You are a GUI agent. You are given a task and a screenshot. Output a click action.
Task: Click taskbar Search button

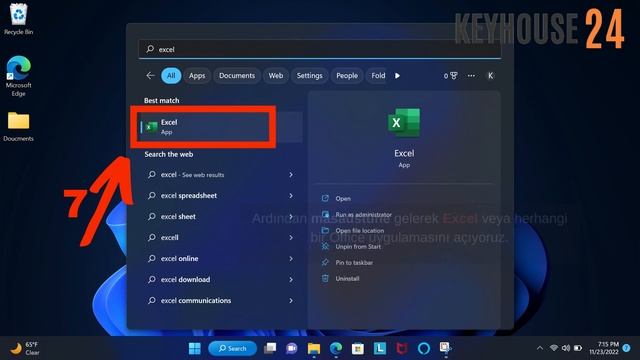(233, 349)
